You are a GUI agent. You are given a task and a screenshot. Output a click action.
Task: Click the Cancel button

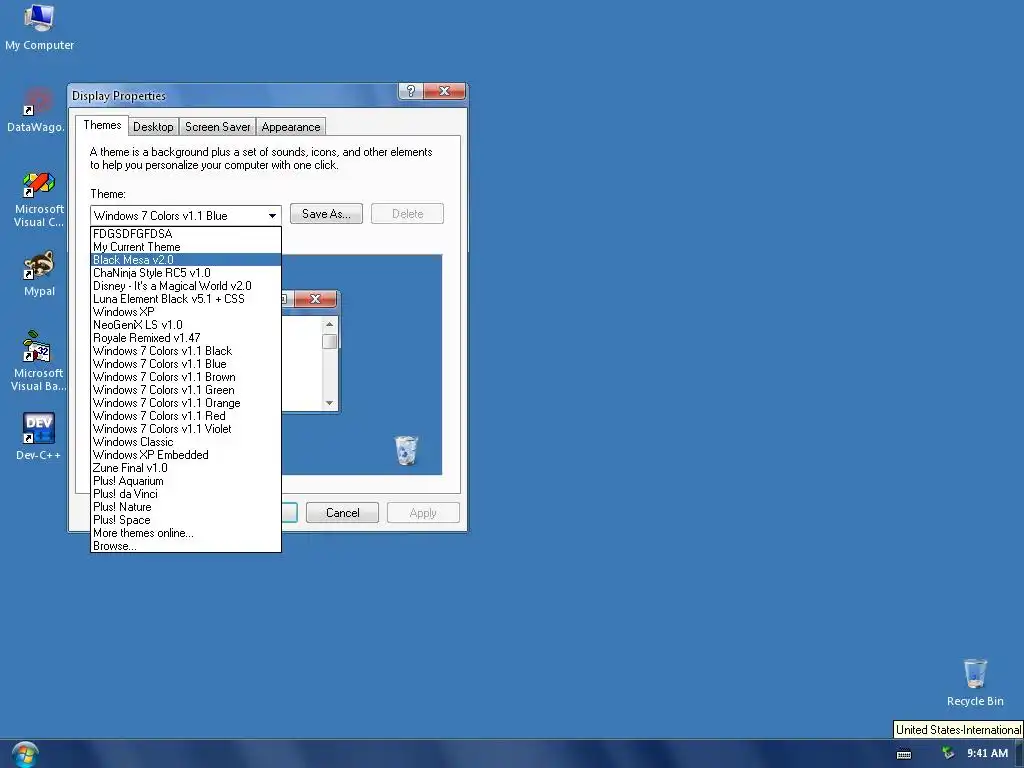coord(342,513)
